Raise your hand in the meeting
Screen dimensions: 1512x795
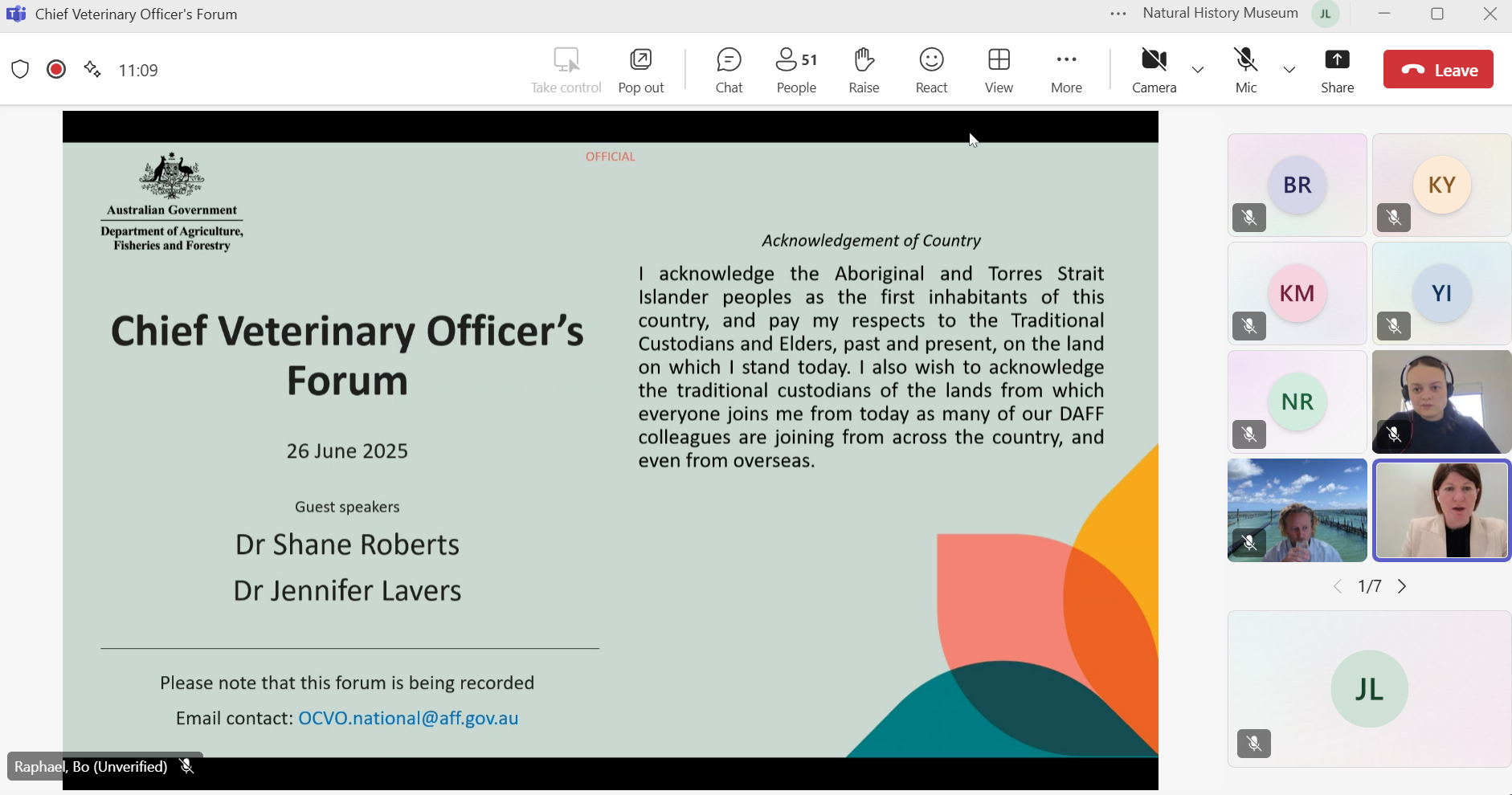point(864,71)
